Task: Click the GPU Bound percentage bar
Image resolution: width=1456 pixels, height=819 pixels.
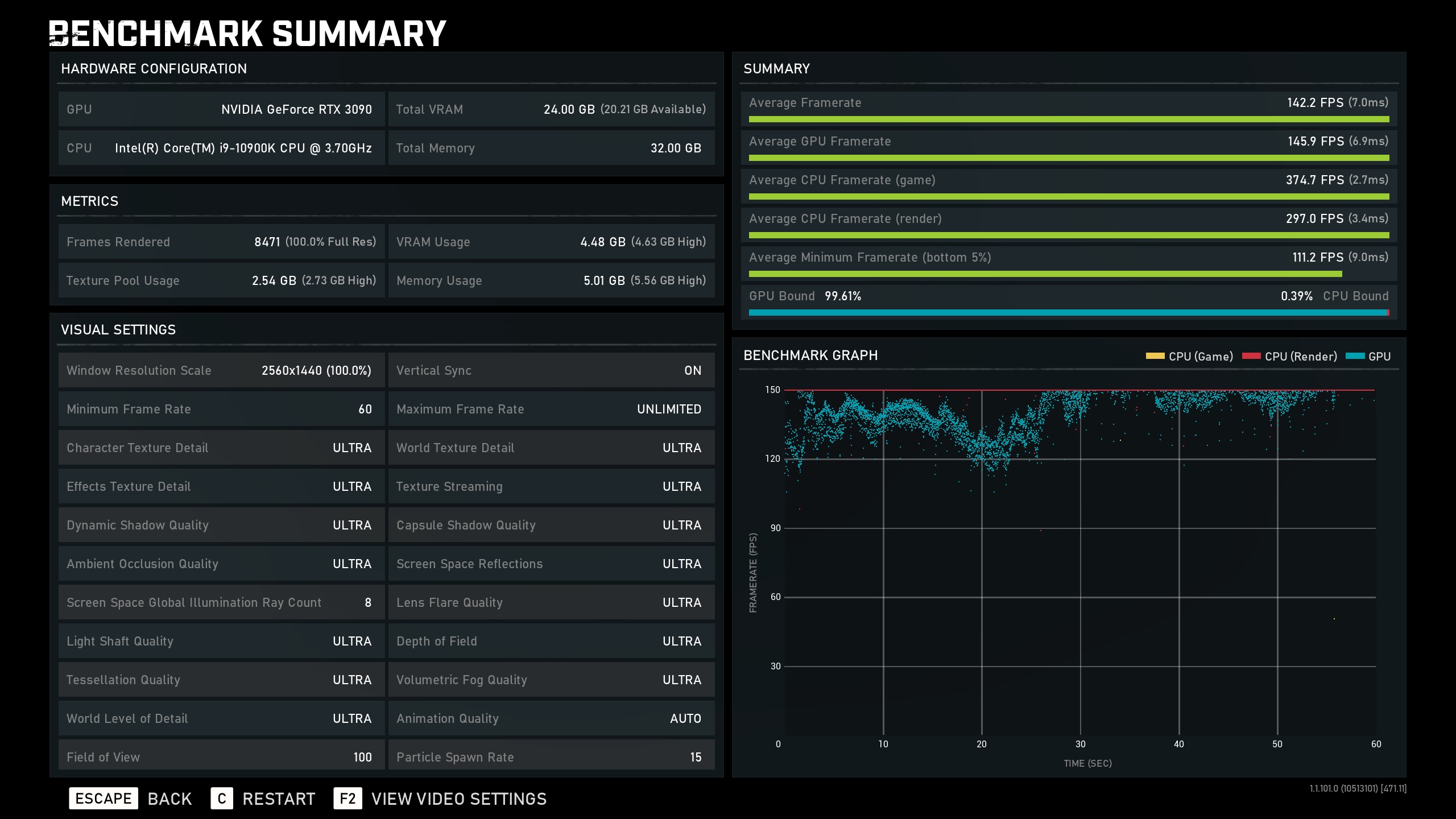Action: (1068, 313)
